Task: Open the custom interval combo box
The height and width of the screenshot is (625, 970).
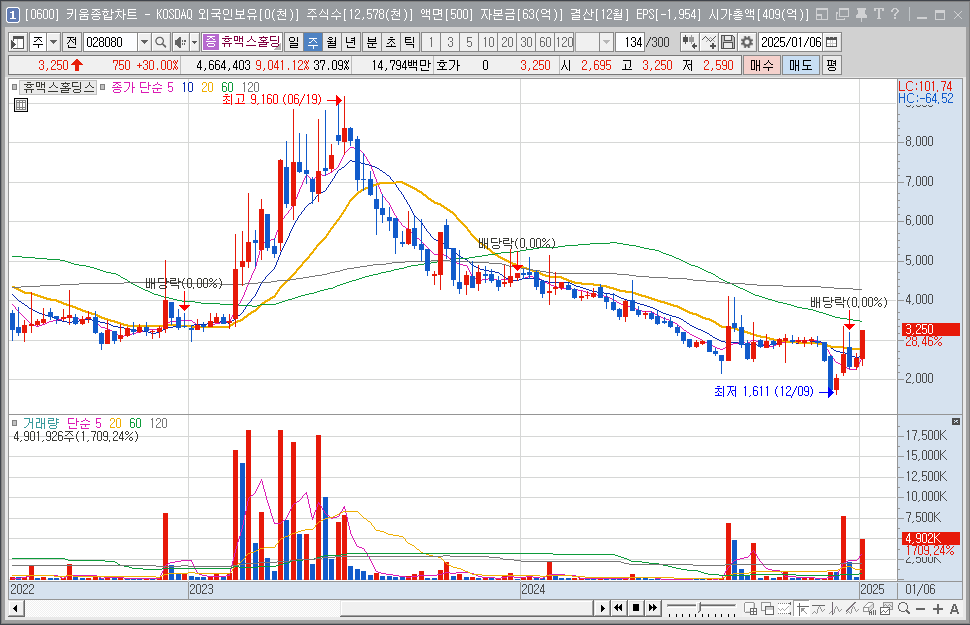Action: (594, 42)
